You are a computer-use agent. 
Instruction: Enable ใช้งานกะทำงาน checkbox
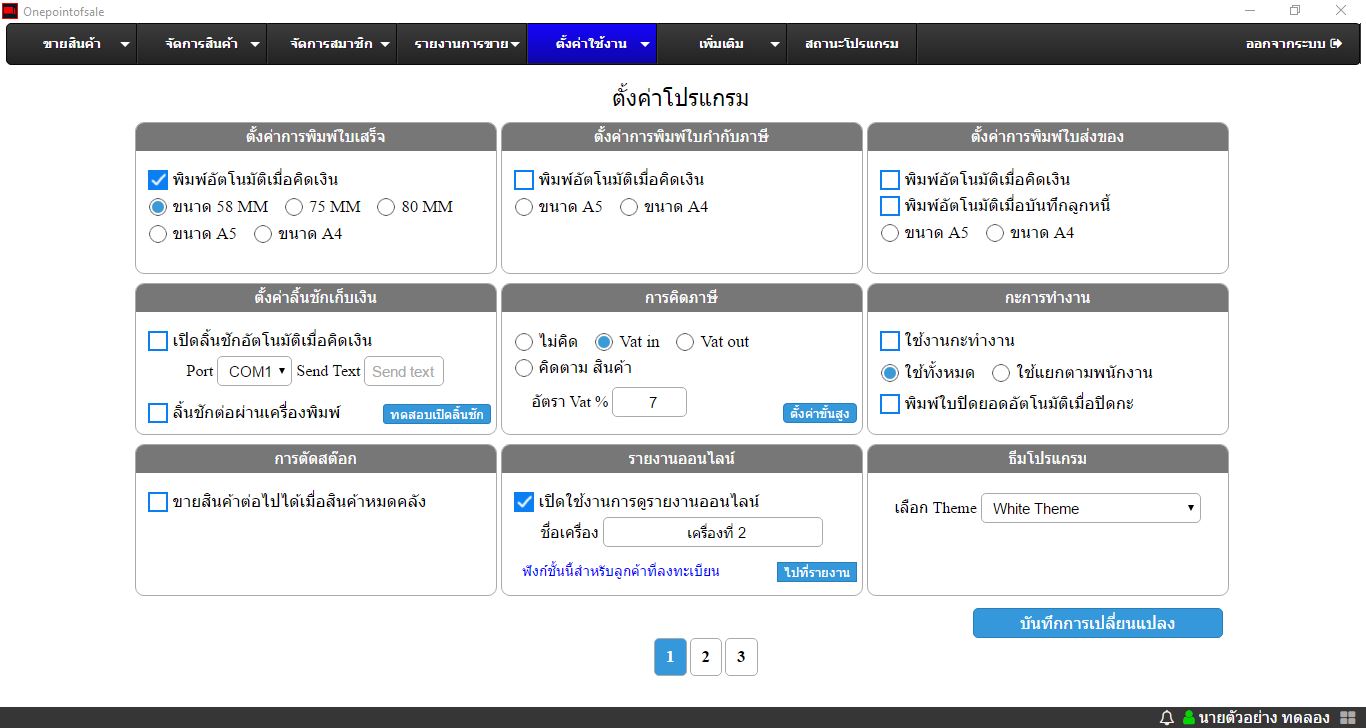[x=890, y=341]
